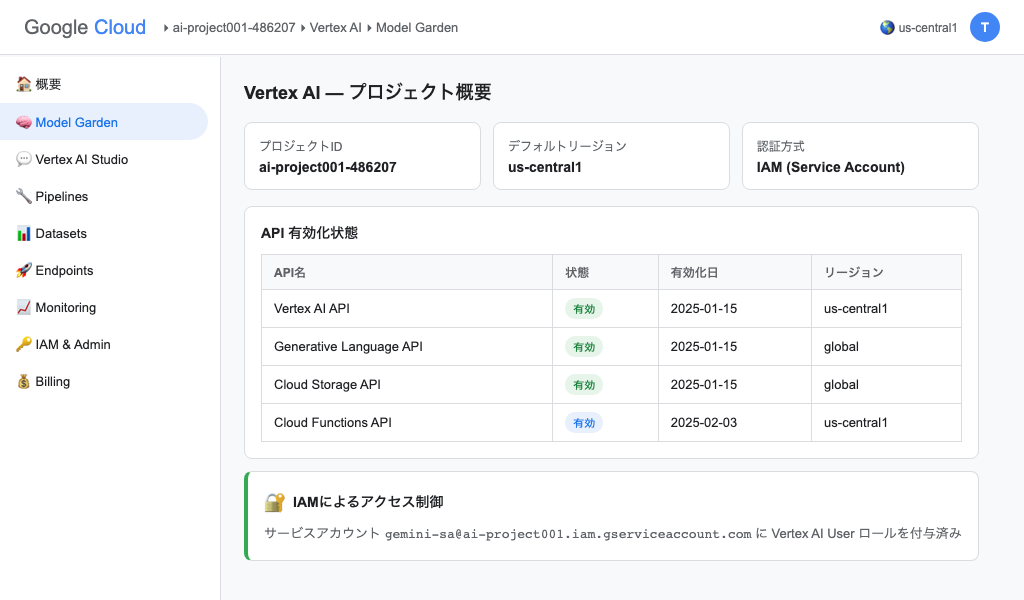Screen dimensions: 1024x600
Task: Select the 概要 home icon in sidebar
Action: [24, 84]
